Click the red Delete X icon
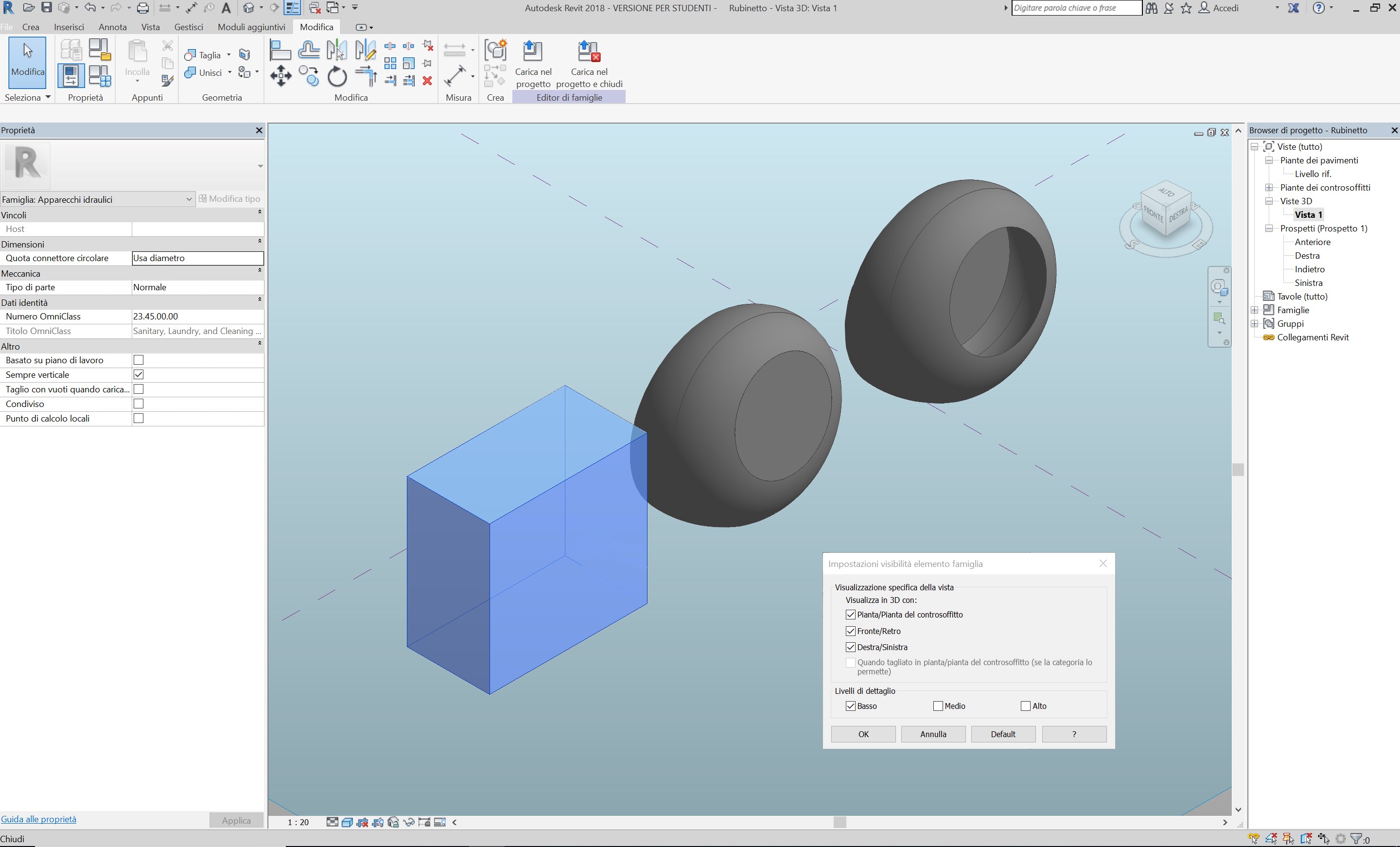This screenshot has height=847, width=1400. tap(427, 81)
